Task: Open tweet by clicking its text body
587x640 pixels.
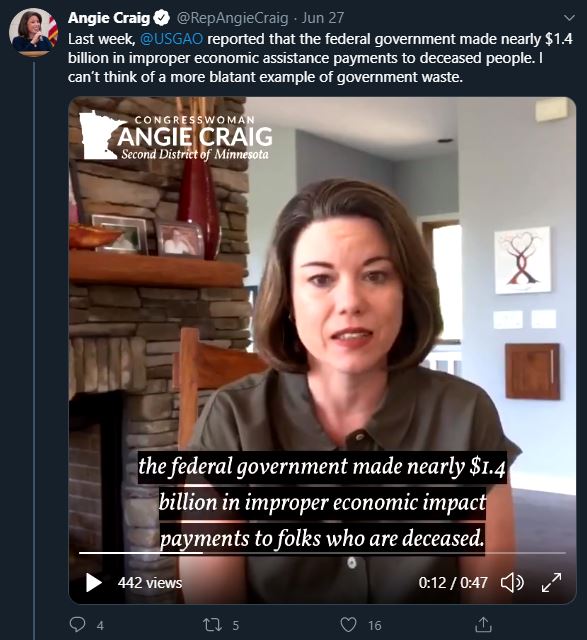Action: [x=320, y=58]
